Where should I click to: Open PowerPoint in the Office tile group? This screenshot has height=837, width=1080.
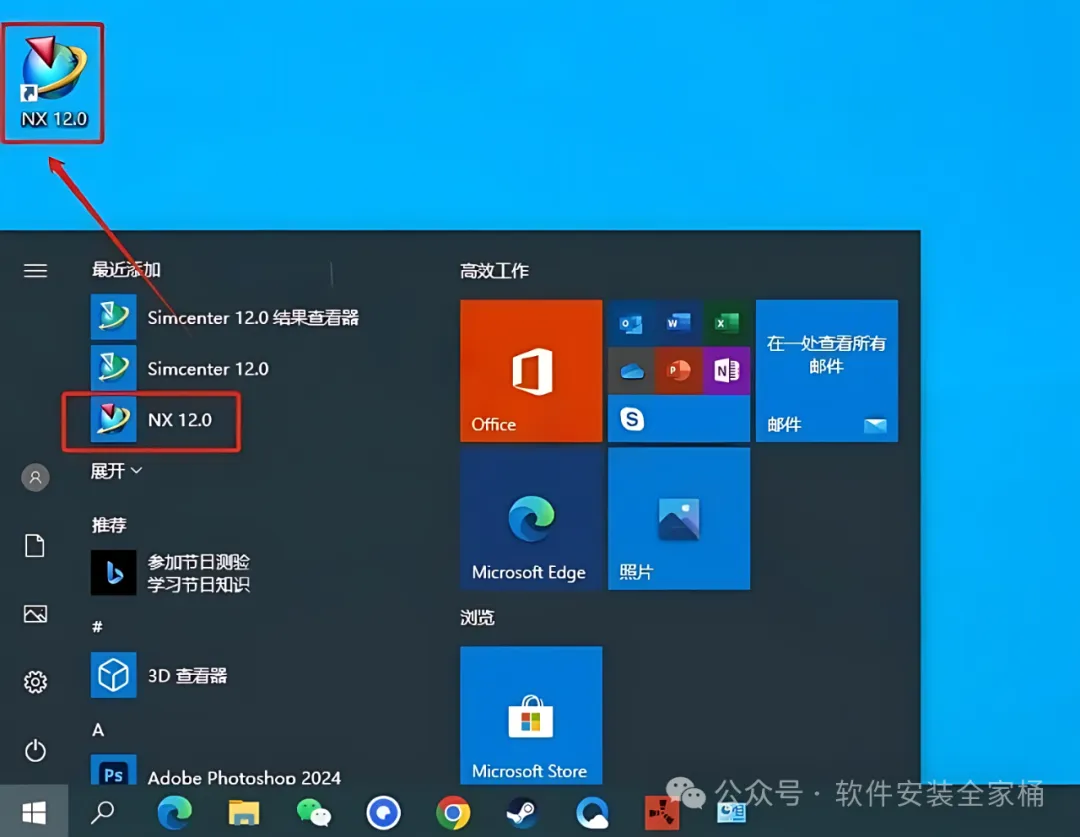[678, 371]
